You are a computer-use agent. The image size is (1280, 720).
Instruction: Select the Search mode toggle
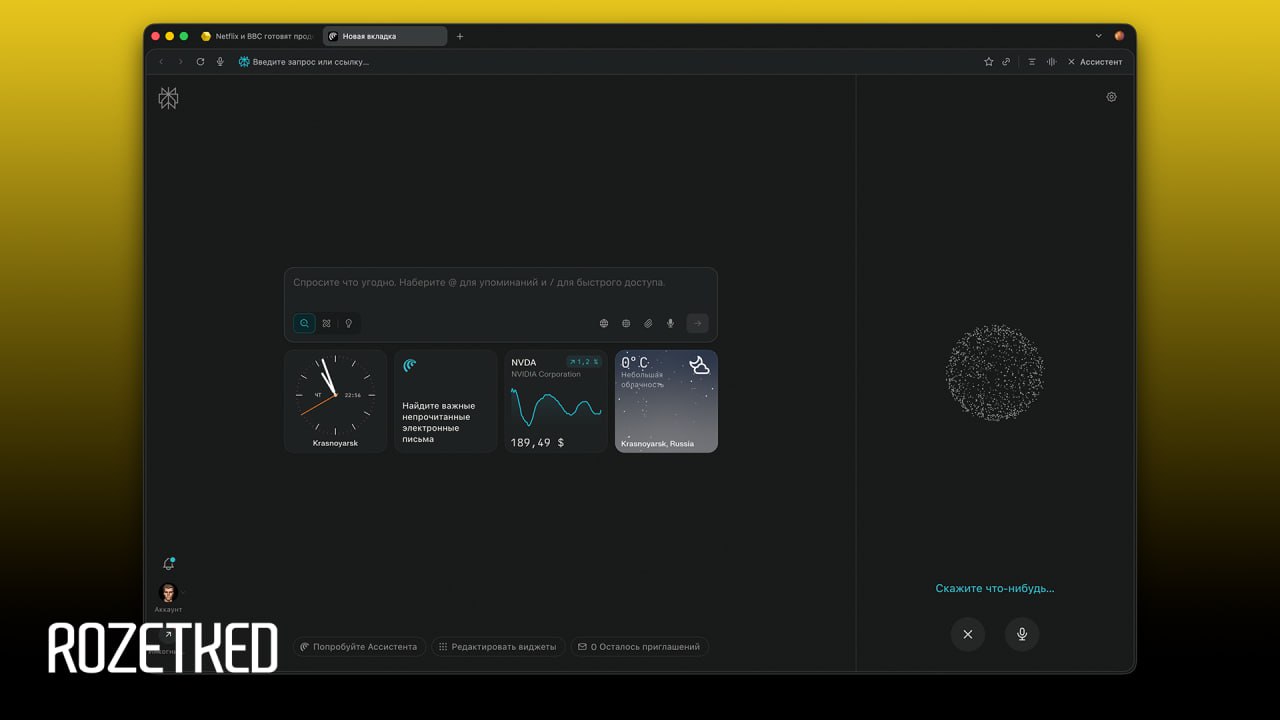point(304,323)
